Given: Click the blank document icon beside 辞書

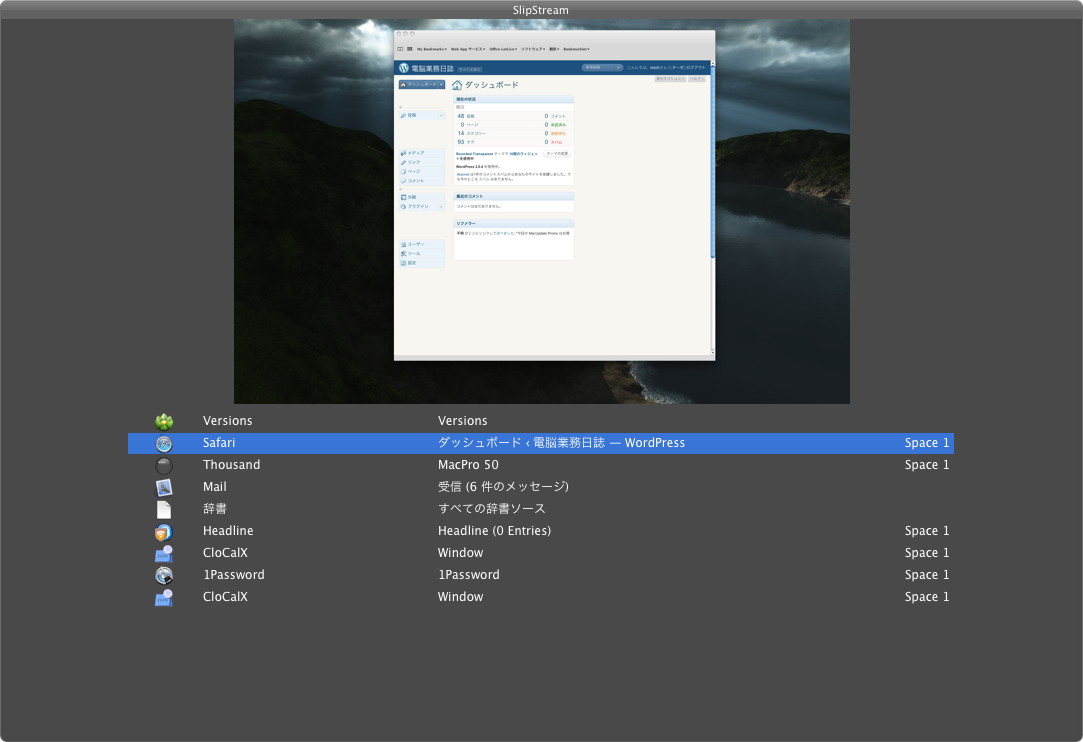Looking at the screenshot, I should (164, 510).
